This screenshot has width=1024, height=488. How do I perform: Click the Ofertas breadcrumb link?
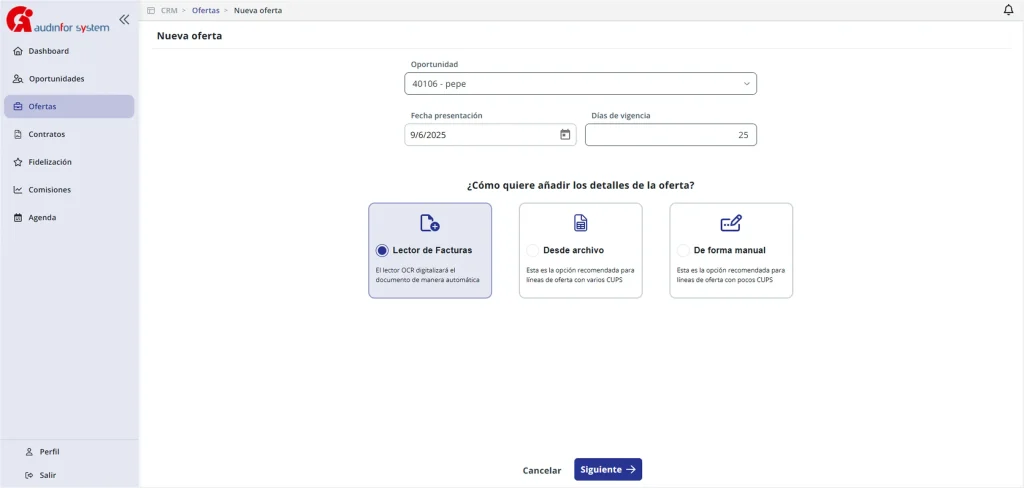[206, 10]
